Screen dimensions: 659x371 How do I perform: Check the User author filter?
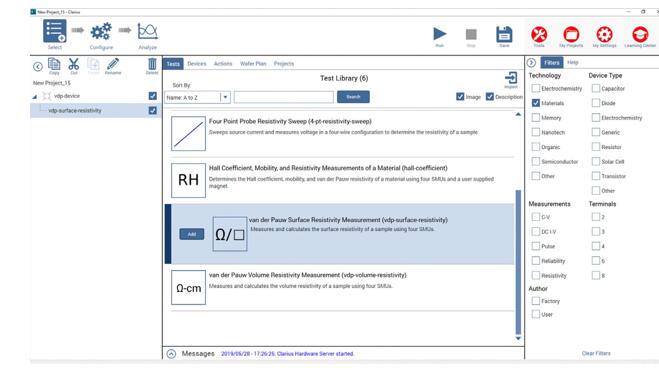(535, 314)
